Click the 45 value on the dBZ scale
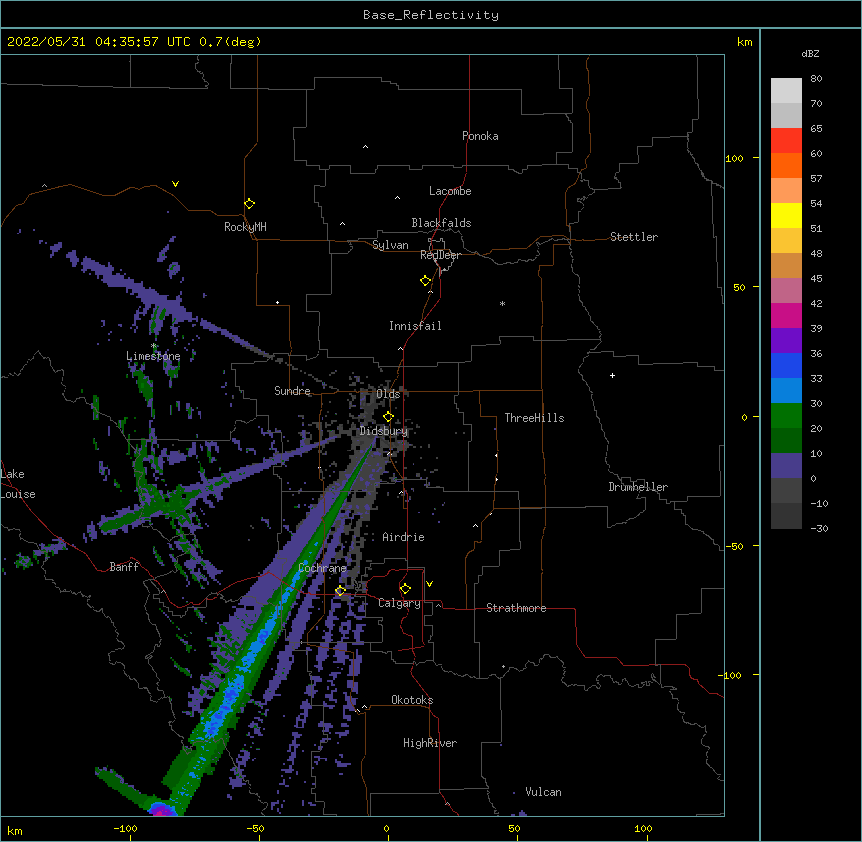The image size is (862, 842). point(816,279)
